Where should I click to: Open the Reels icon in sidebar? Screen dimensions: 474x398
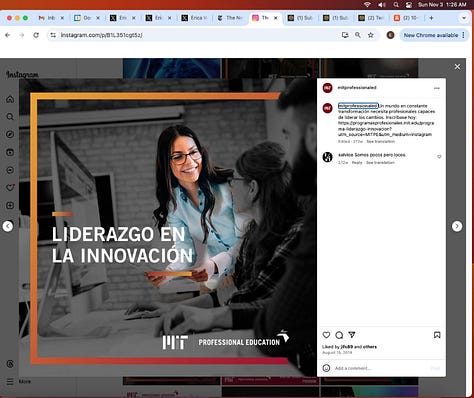[x=10, y=152]
